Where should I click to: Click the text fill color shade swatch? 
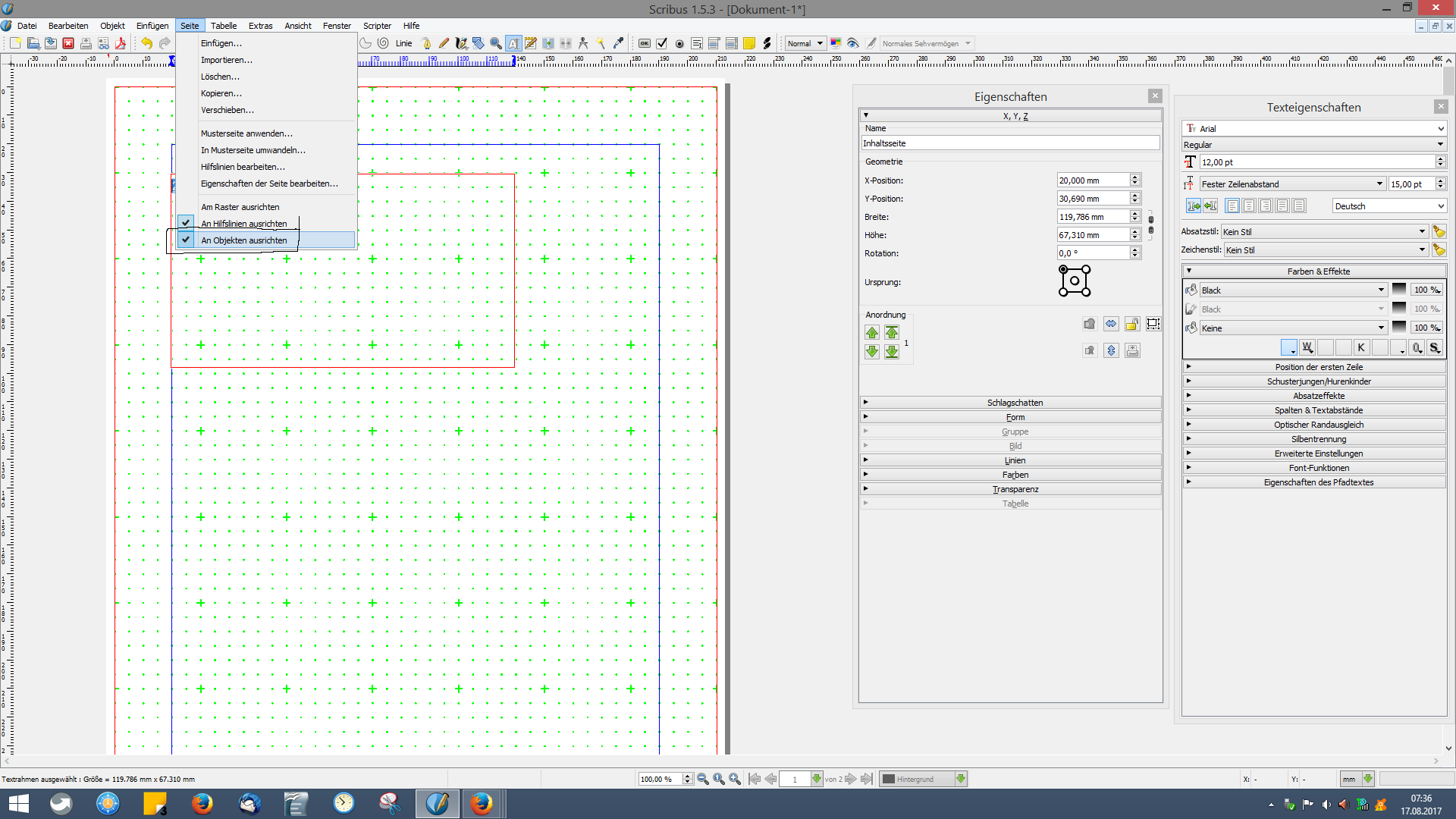point(1398,290)
